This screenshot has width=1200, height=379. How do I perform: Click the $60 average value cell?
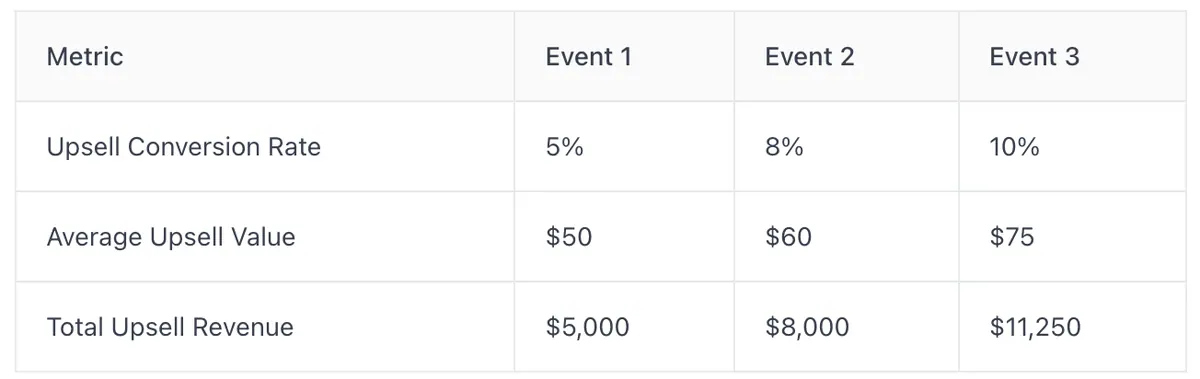(789, 237)
